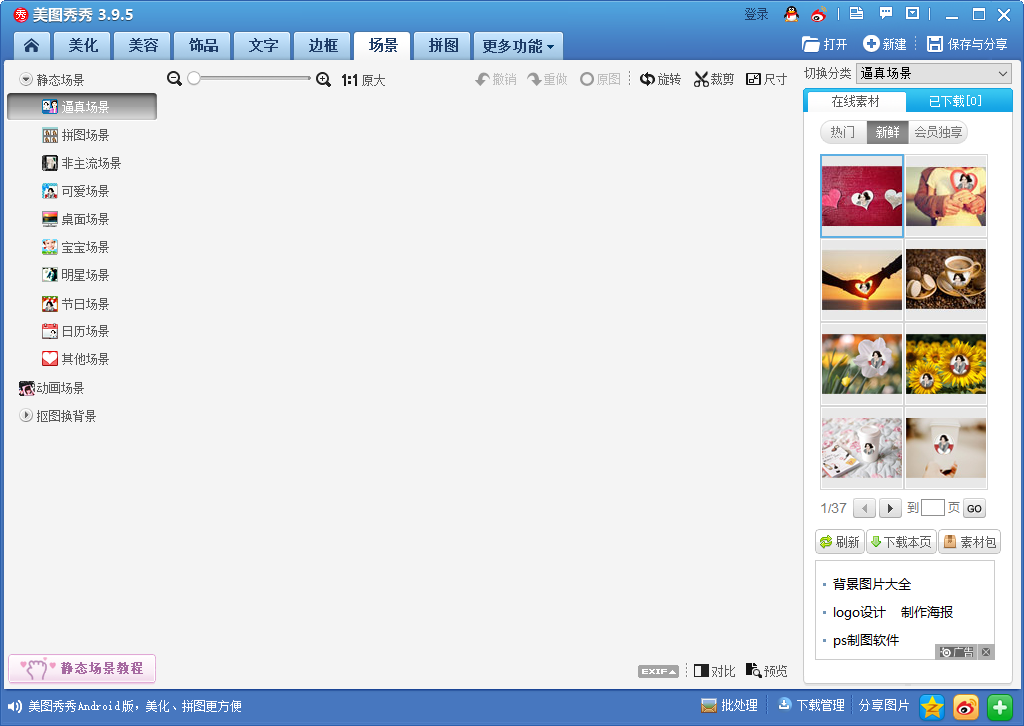Open the 静态场景教程 tutorial link
The image size is (1024, 726).
(82, 669)
